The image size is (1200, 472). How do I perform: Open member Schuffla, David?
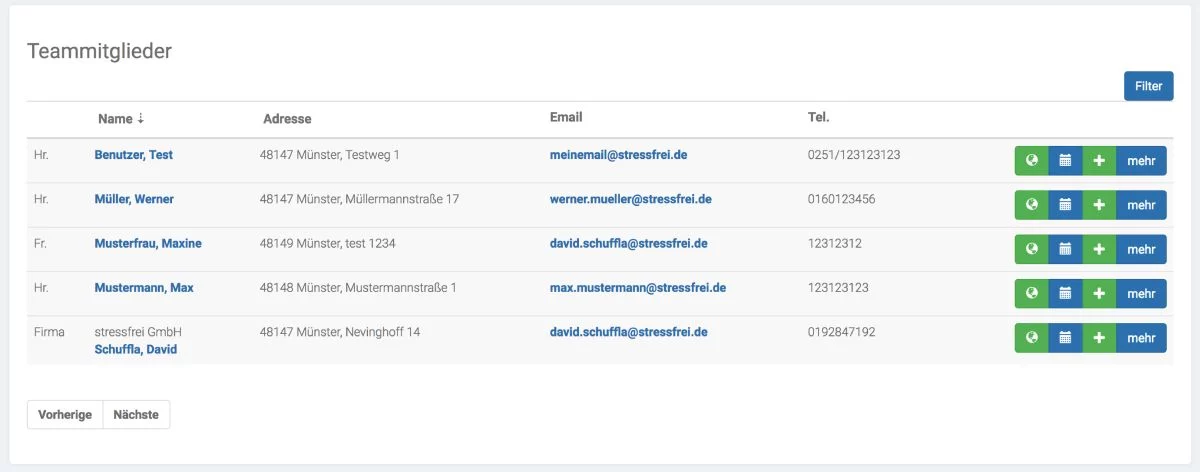pyautogui.click(x=136, y=349)
